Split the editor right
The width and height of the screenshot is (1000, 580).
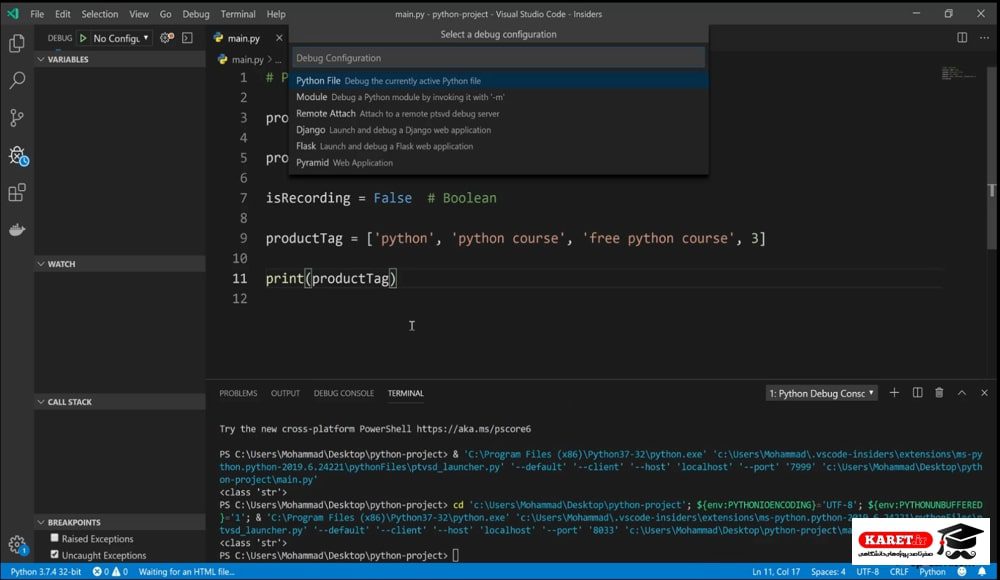(x=962, y=38)
